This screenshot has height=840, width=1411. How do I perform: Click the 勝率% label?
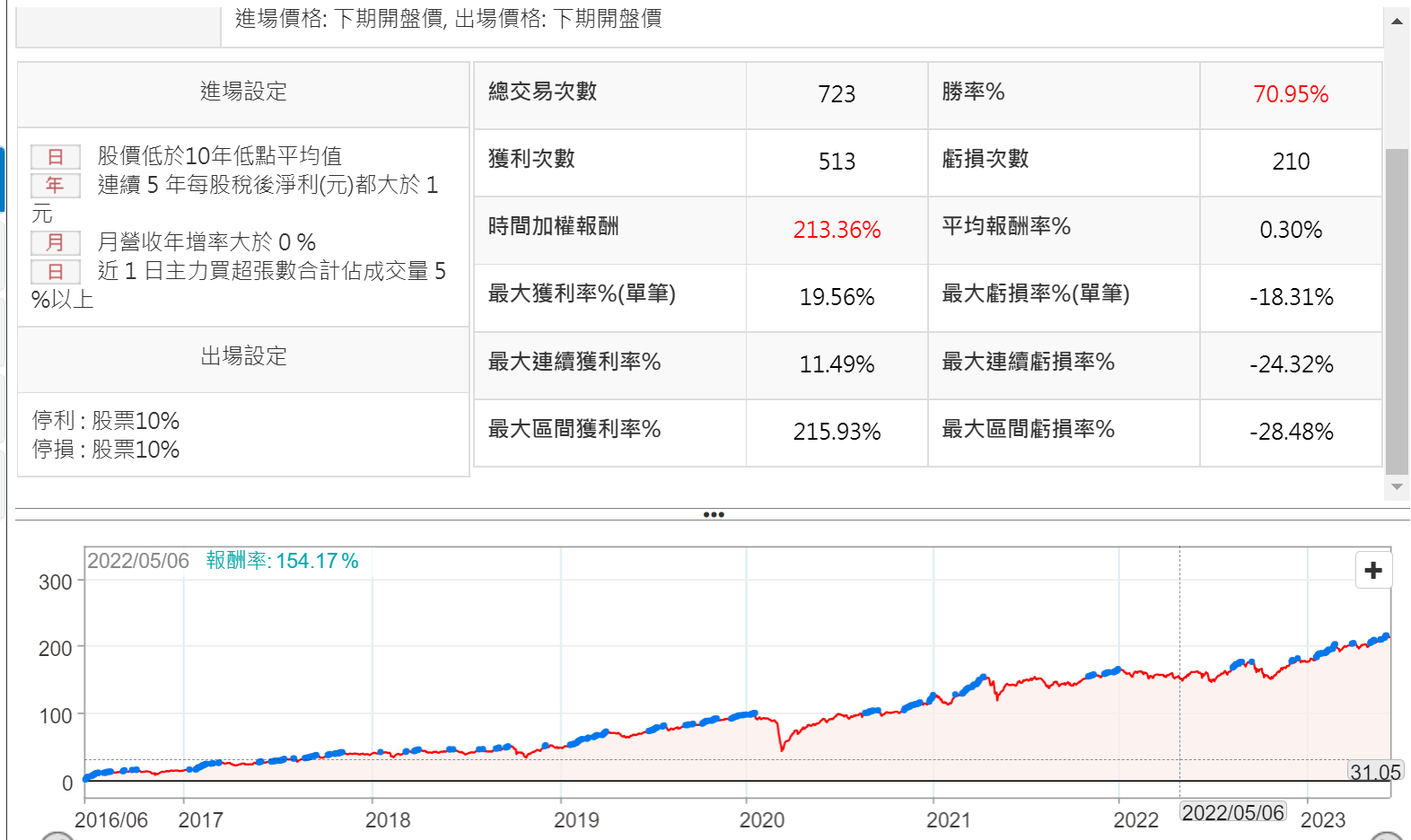coord(973,92)
